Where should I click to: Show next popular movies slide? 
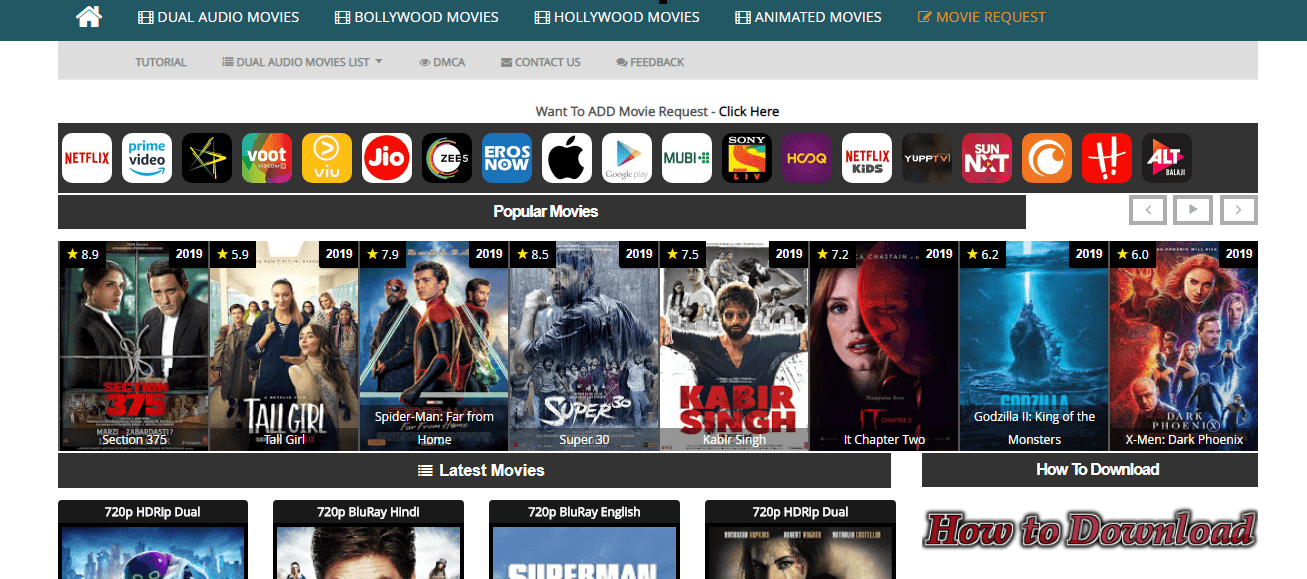click(1239, 210)
